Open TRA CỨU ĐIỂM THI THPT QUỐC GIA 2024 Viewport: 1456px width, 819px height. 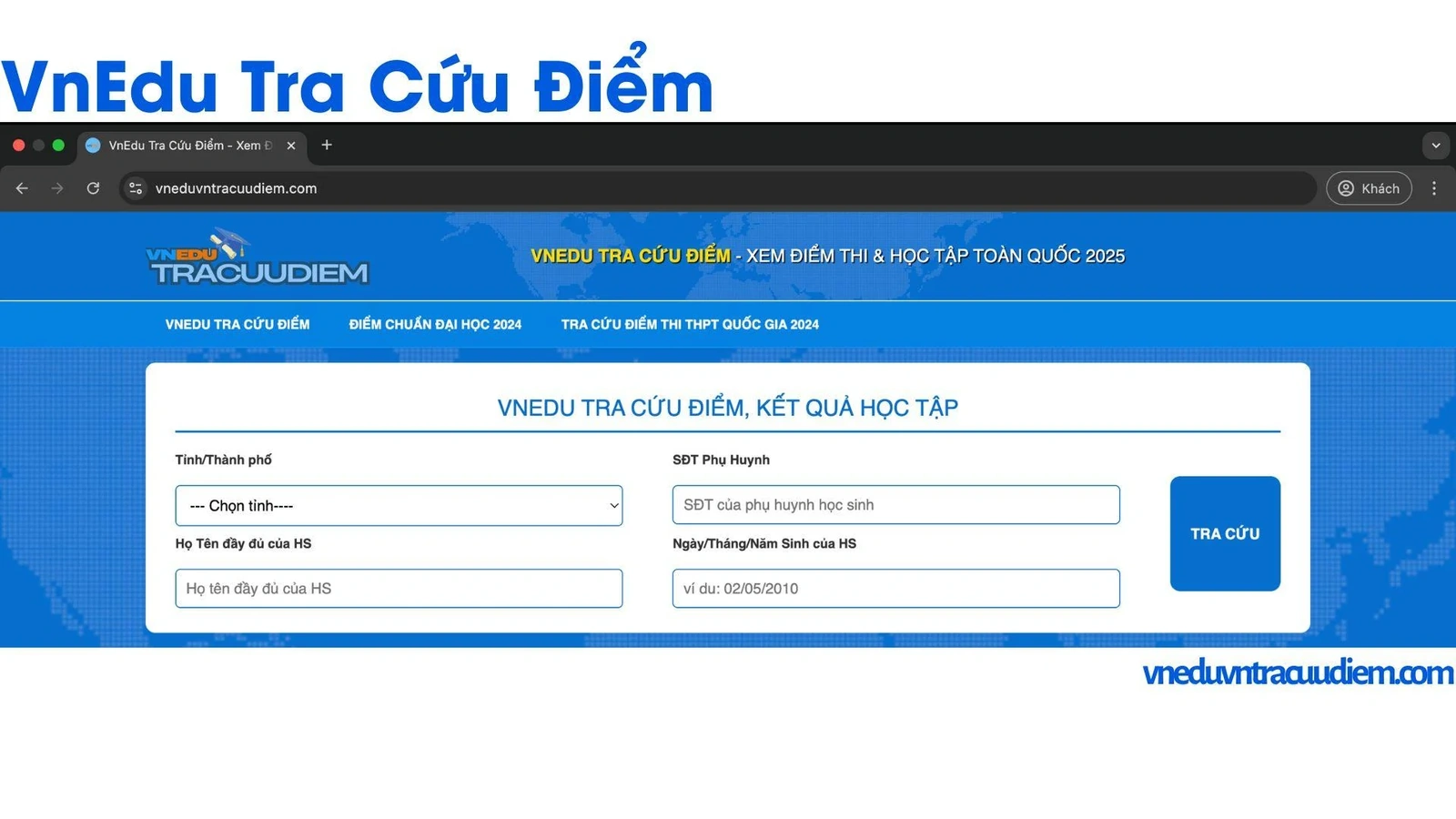689,324
